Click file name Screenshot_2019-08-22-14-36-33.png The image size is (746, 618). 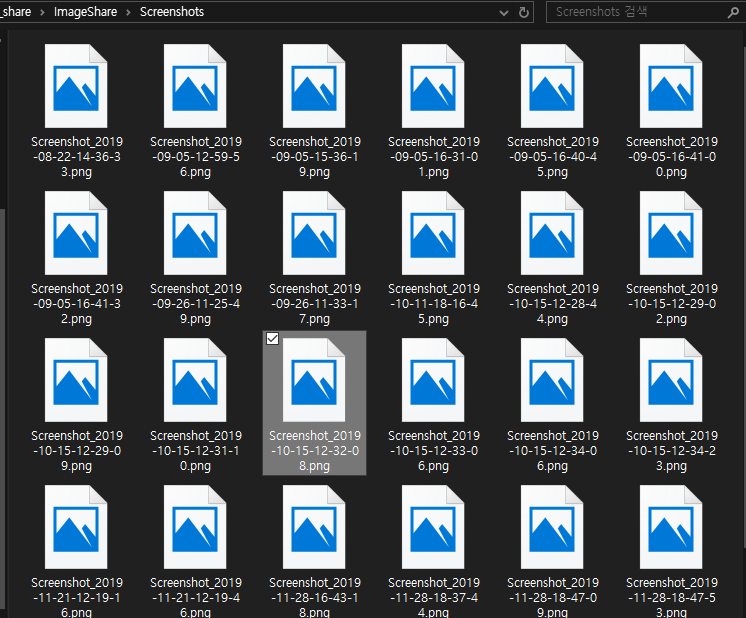coord(77,157)
